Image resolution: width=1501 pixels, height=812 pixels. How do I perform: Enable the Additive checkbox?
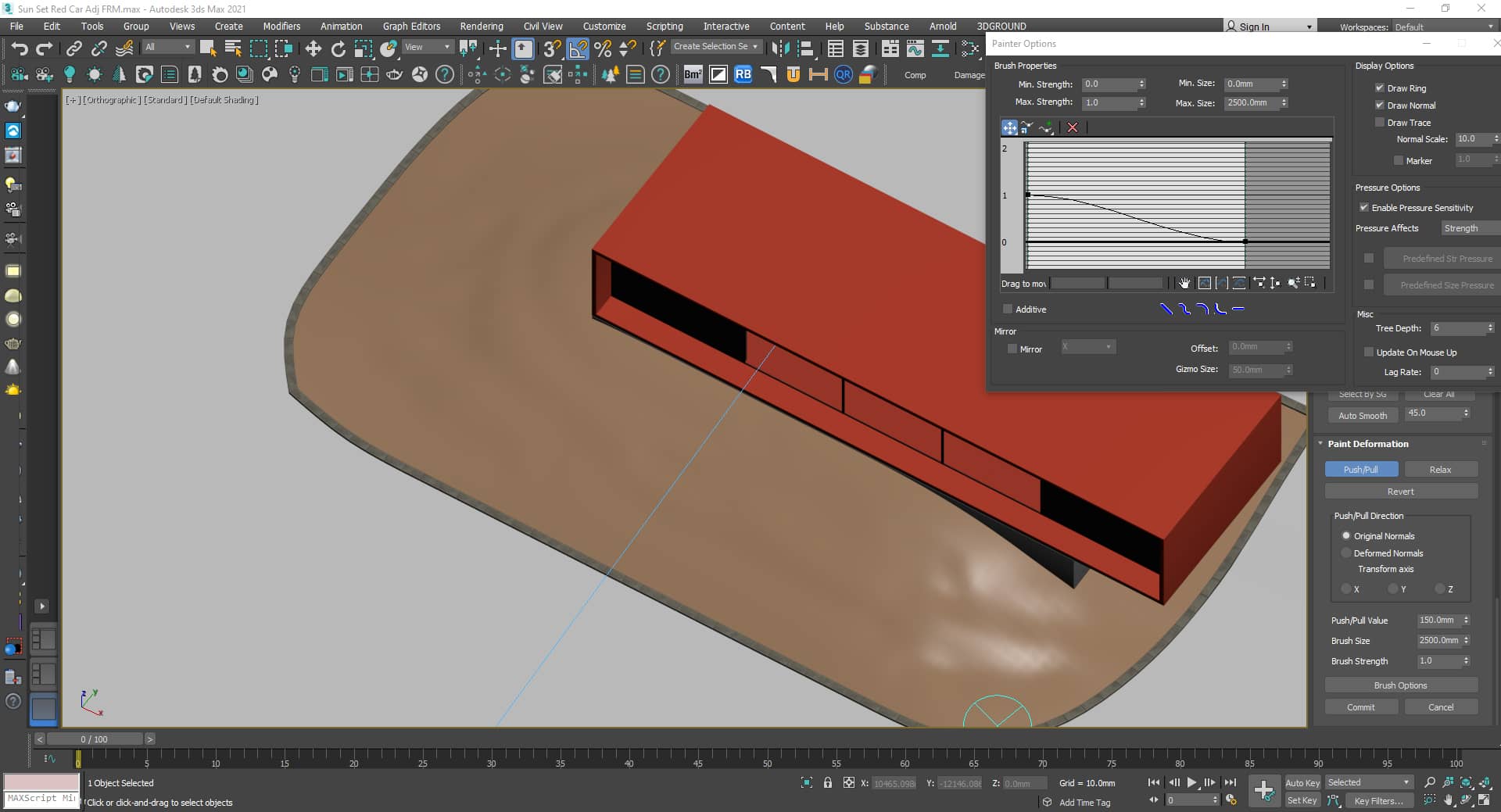(1008, 309)
